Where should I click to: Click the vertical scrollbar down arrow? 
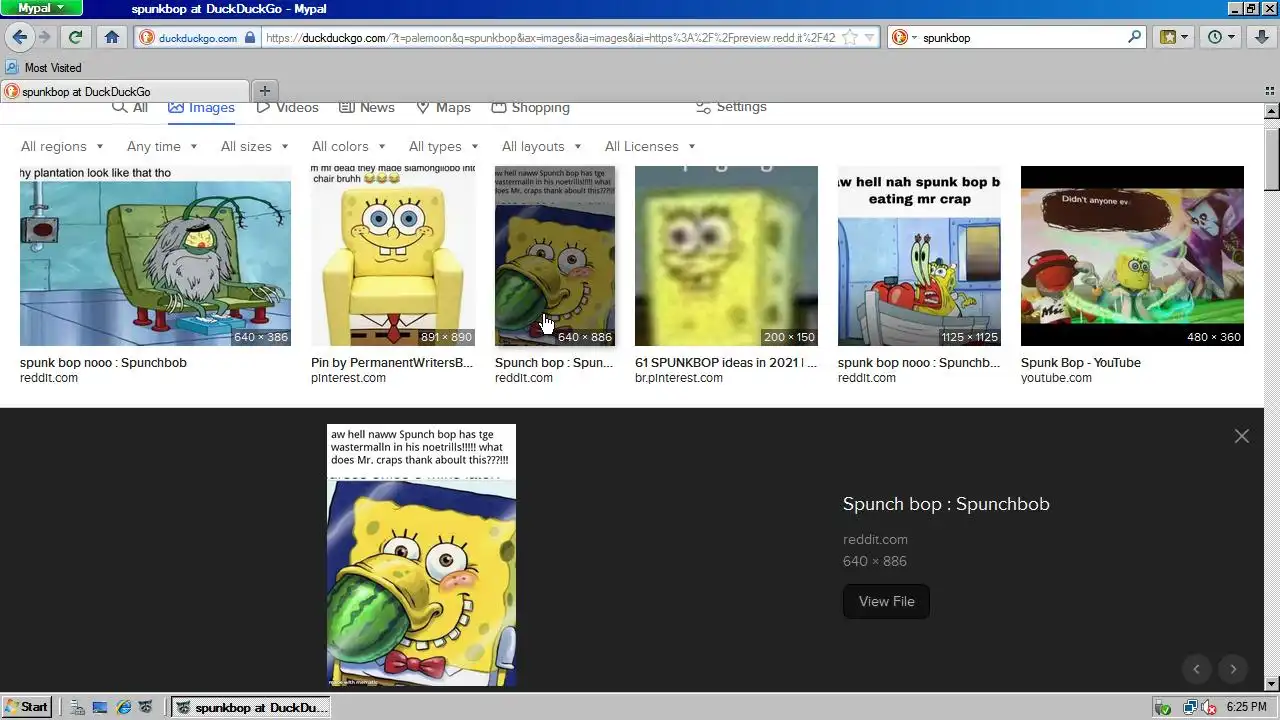(x=1271, y=684)
